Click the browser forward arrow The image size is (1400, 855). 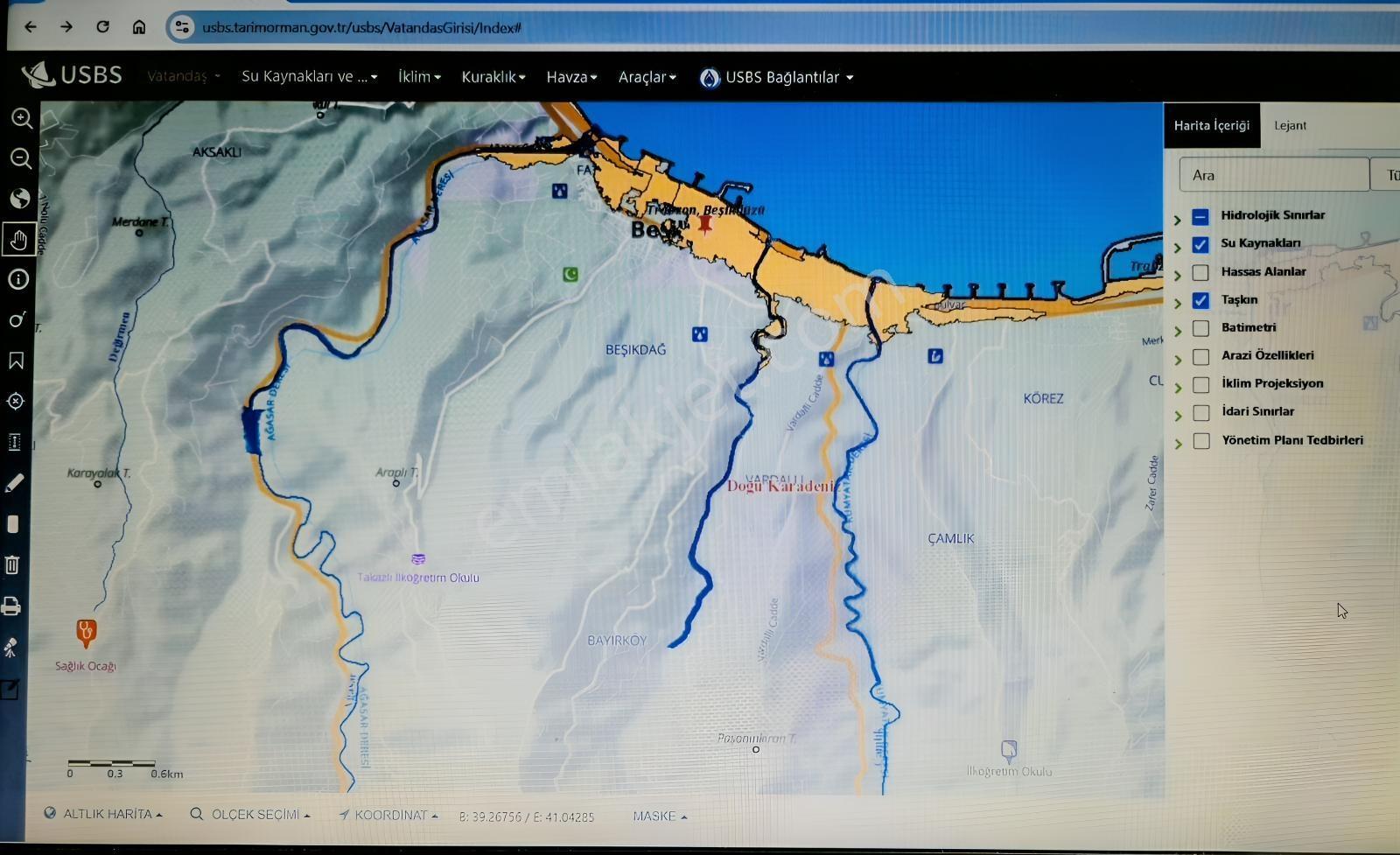pos(66,27)
